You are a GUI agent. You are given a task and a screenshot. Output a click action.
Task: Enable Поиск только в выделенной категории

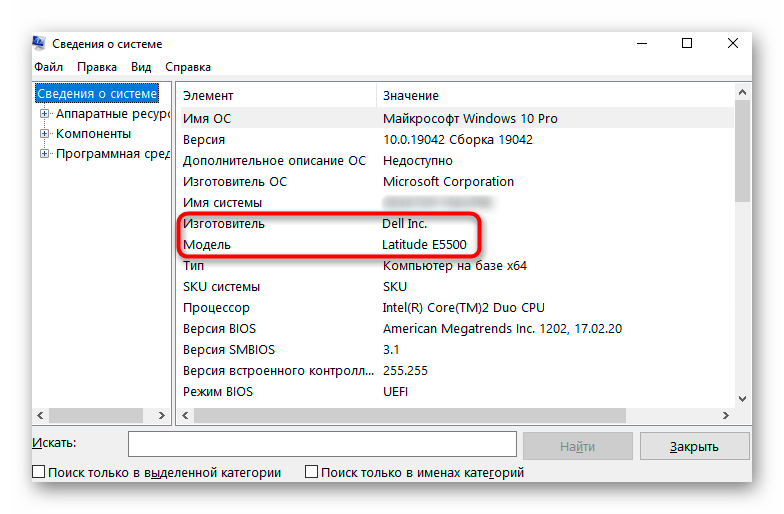[38, 472]
